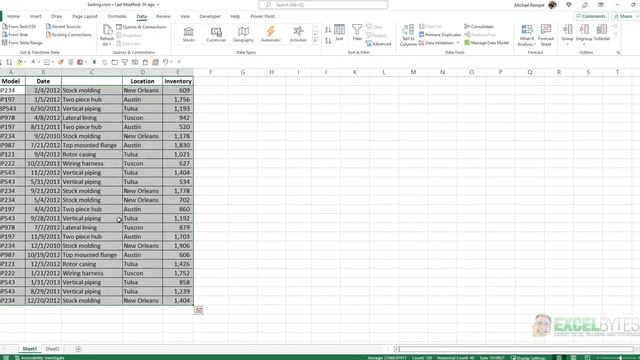Click the Inventory header cell
Viewport: 640px width, 360px height.
click(178, 81)
